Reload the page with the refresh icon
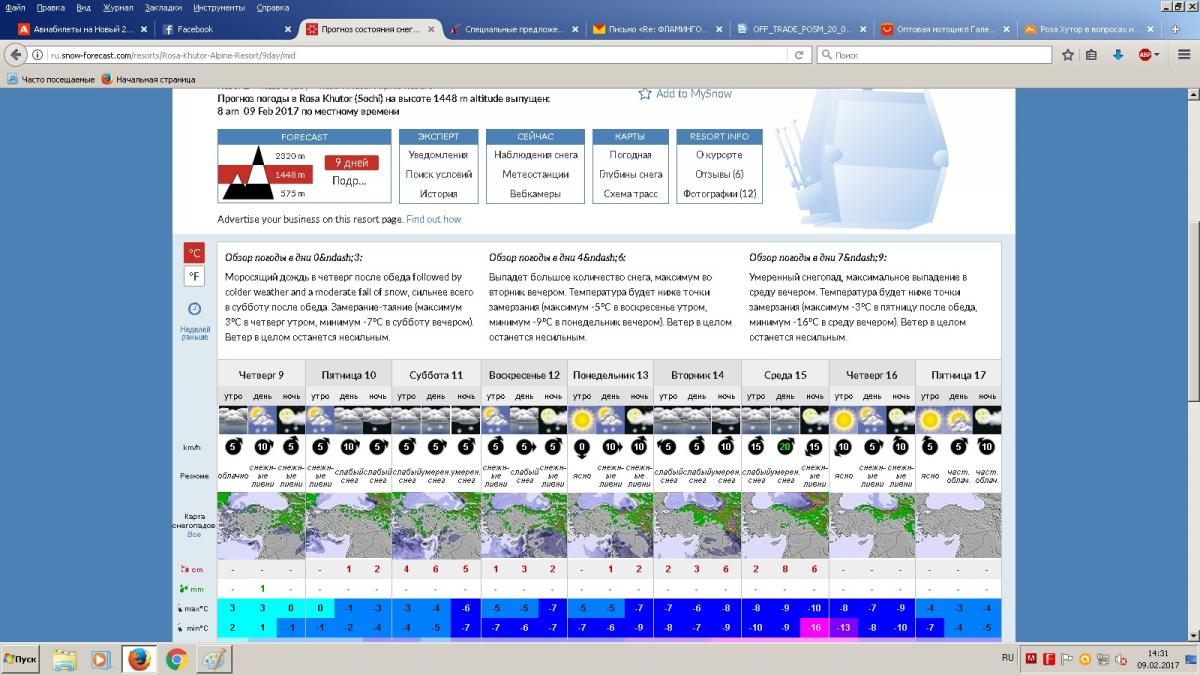The image size is (1200, 675). pos(799,55)
